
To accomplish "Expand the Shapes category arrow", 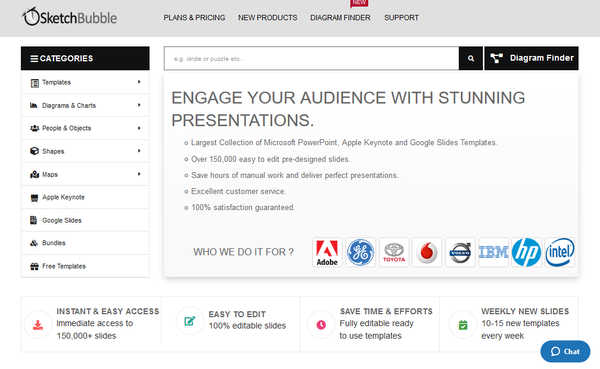I will tap(139, 151).
